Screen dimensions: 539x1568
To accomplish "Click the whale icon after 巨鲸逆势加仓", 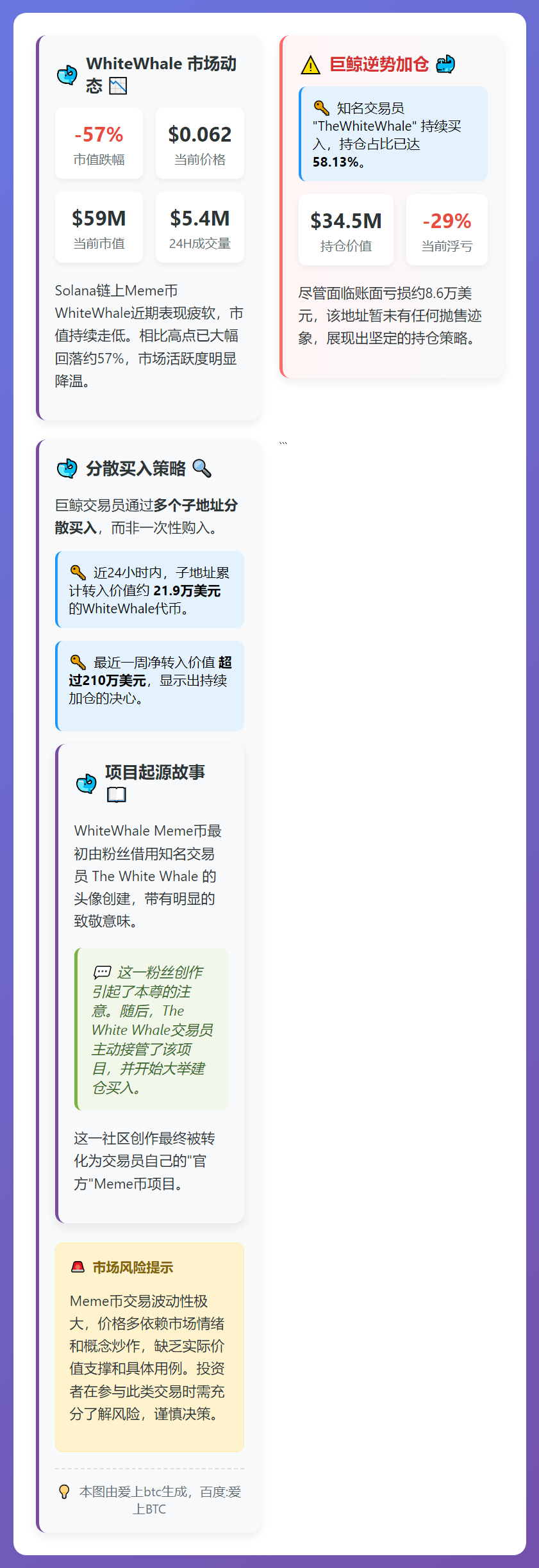I will (445, 64).
